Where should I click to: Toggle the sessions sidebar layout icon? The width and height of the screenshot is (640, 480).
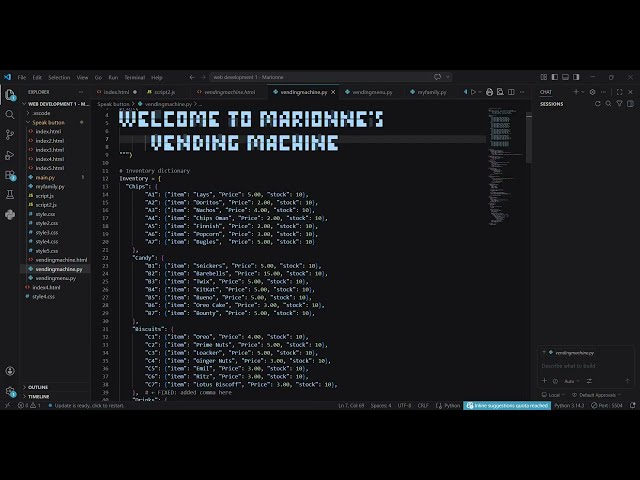click(x=631, y=104)
